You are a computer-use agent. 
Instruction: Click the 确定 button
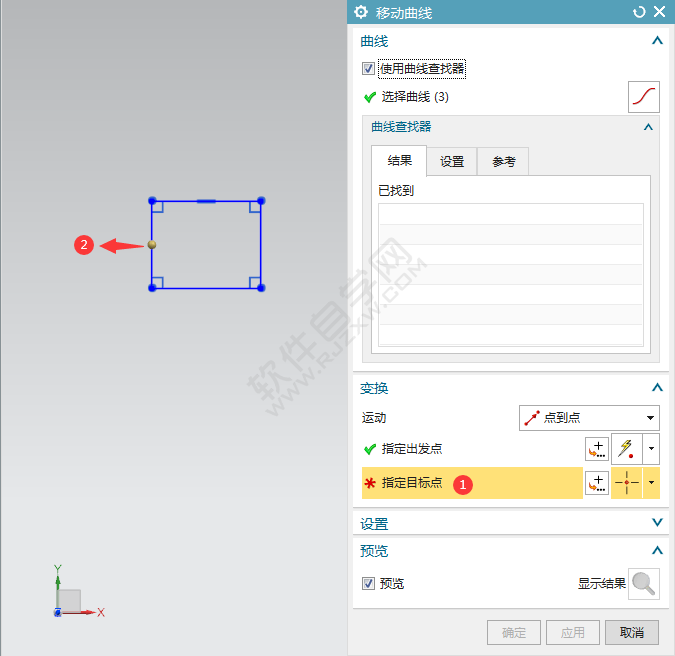(x=514, y=632)
